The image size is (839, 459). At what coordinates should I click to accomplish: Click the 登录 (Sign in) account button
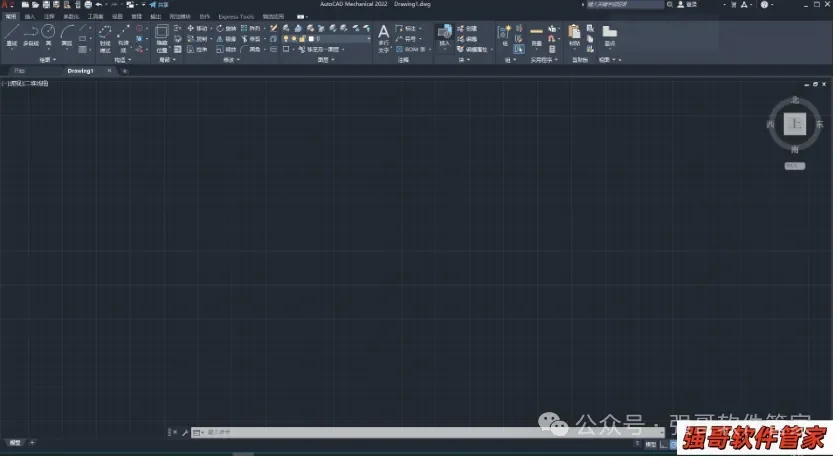point(688,4)
